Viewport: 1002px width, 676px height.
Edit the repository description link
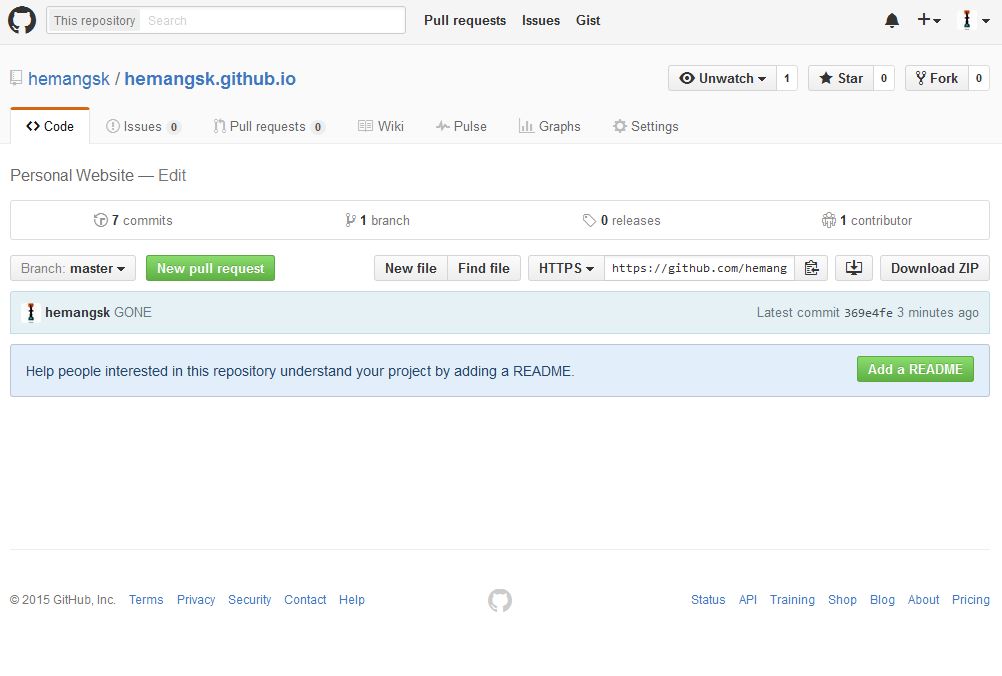click(x=172, y=176)
